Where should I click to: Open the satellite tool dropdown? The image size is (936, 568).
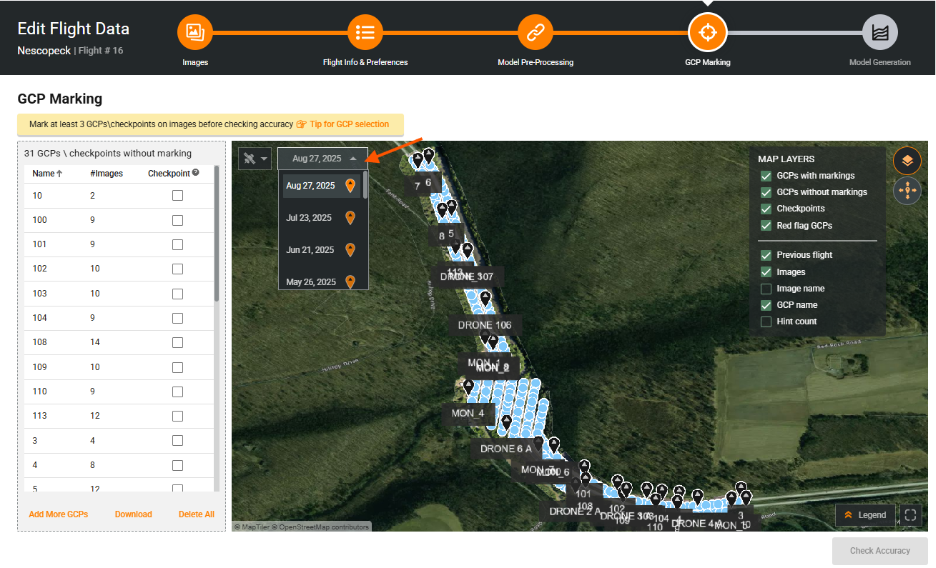tap(256, 158)
